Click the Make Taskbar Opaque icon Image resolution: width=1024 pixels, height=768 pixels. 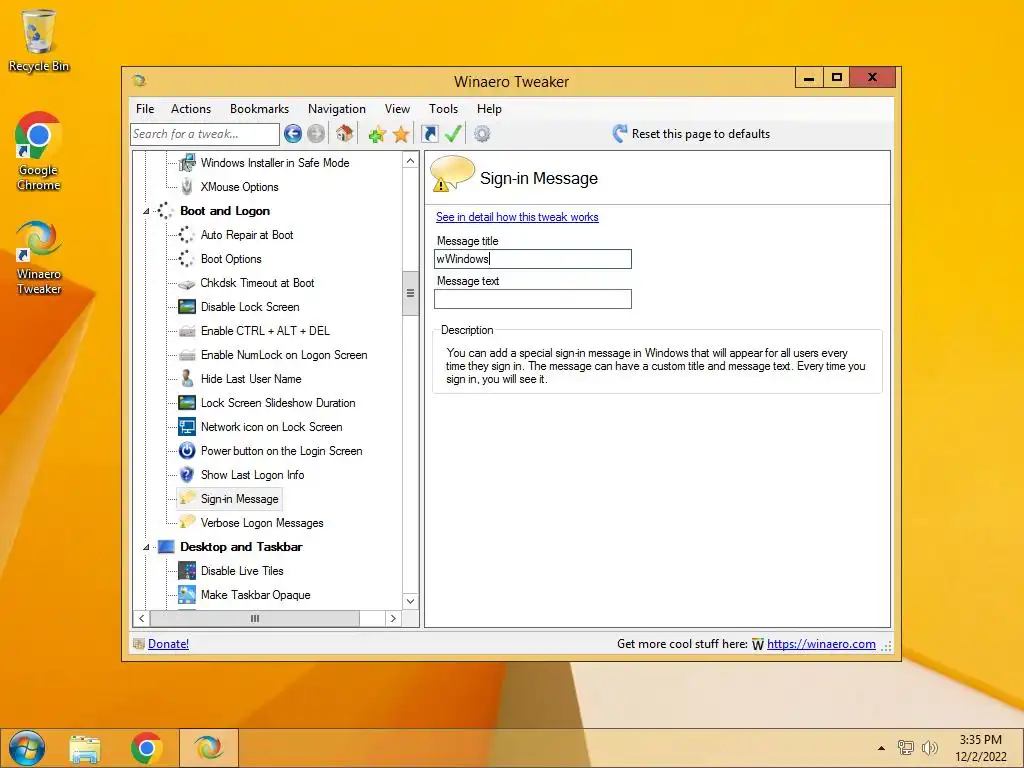click(187, 595)
